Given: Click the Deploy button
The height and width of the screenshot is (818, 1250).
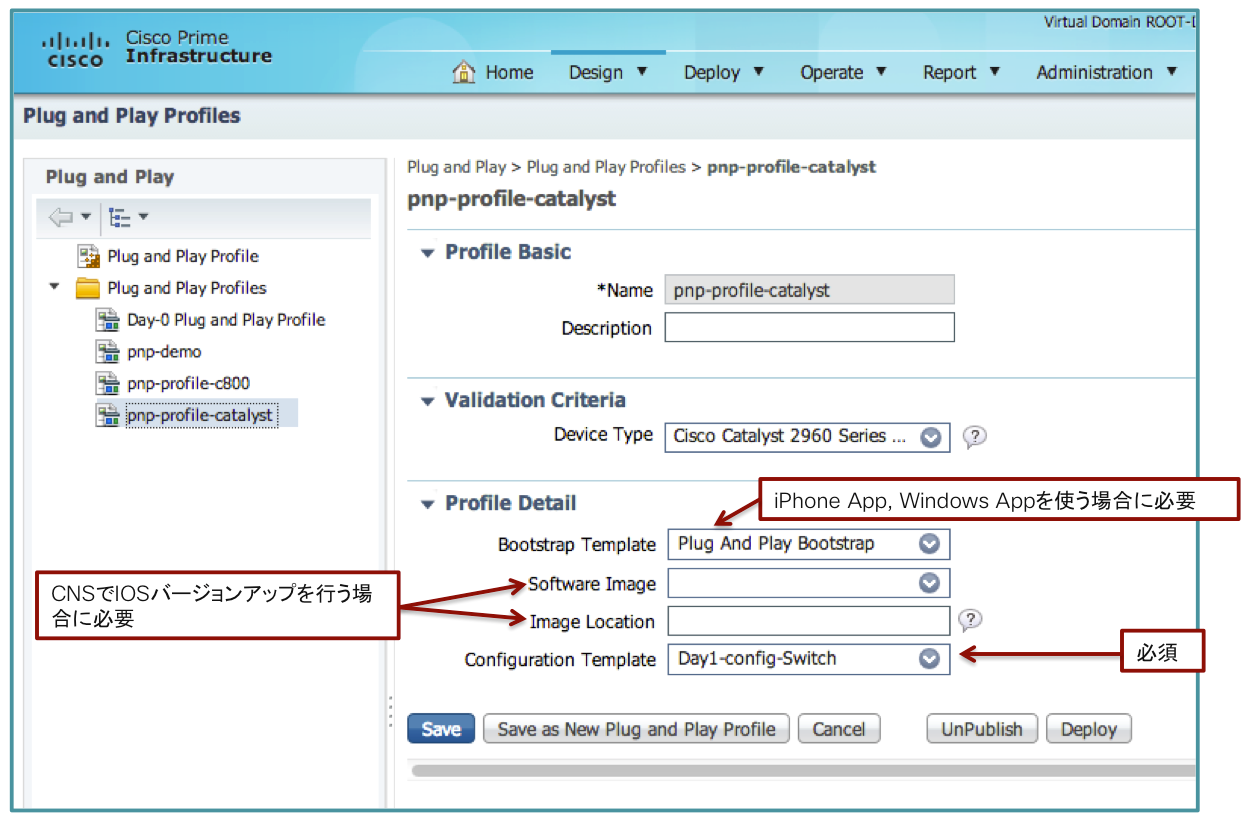Looking at the screenshot, I should [x=1088, y=729].
